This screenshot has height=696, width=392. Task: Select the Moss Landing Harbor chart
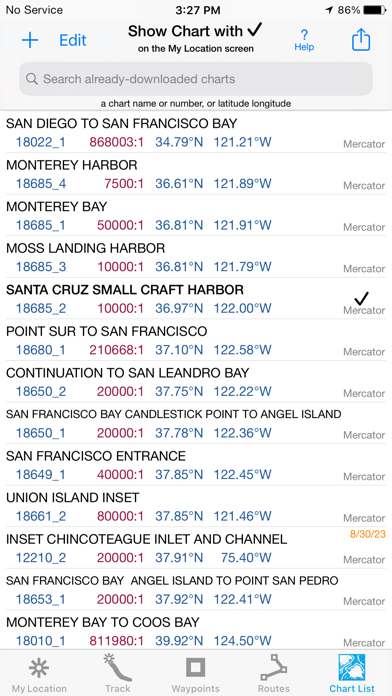pyautogui.click(x=196, y=257)
